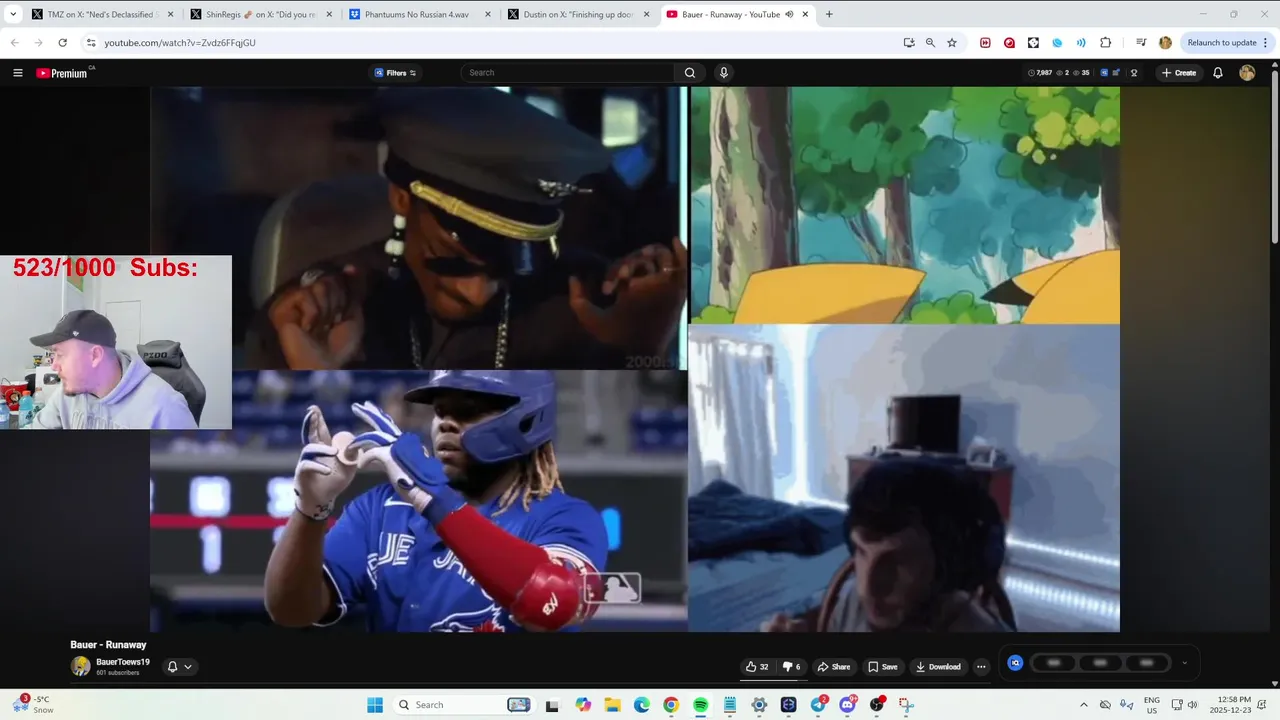Dislike the video with thumbs down
This screenshot has height=720, width=1280.
click(792, 667)
